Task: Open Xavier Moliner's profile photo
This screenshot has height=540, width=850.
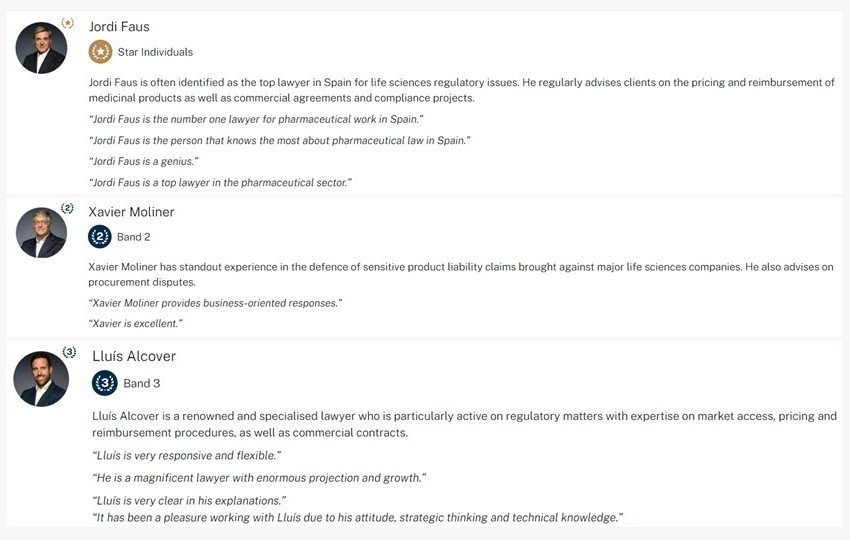Action: point(41,233)
